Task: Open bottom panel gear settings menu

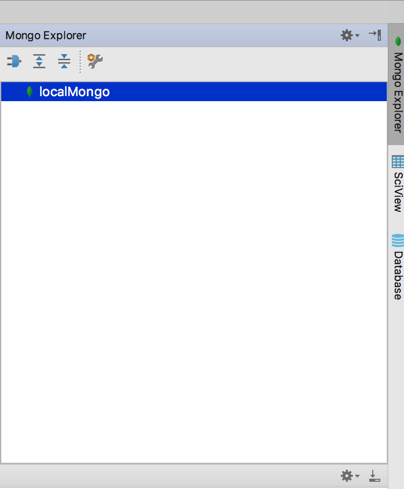Action: coord(350,476)
